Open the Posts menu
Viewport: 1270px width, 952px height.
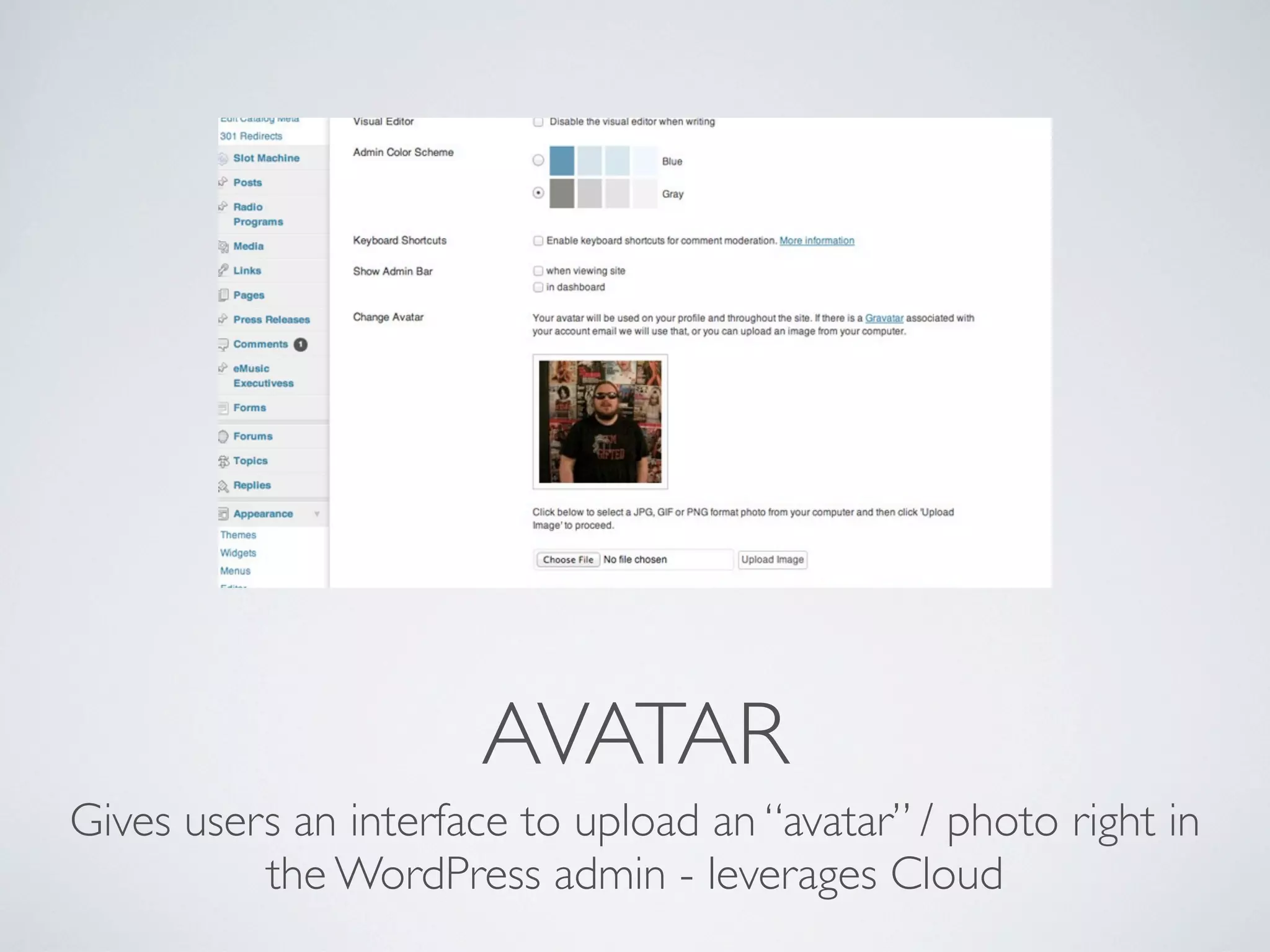click(x=247, y=182)
